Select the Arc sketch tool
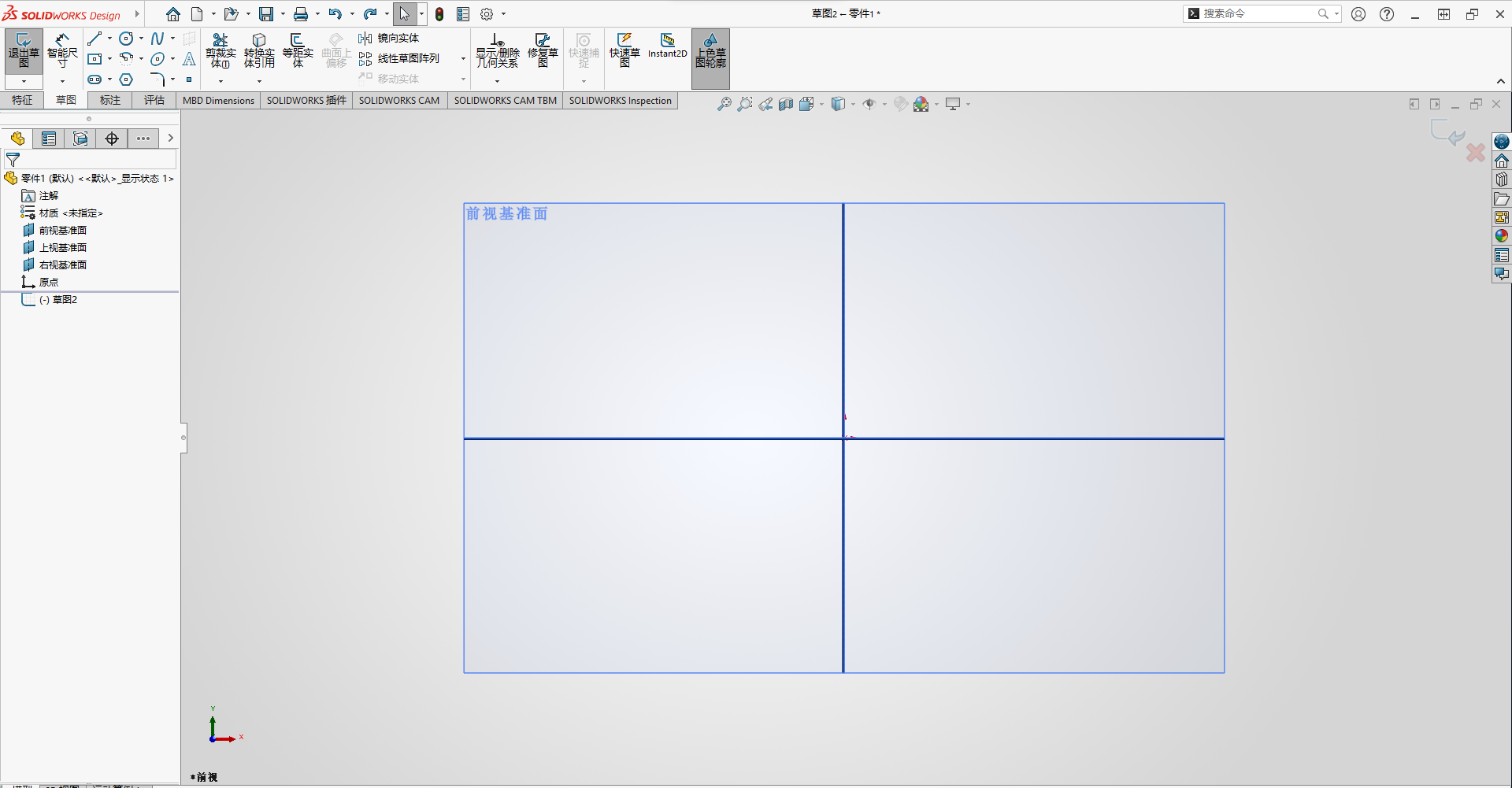 [x=126, y=59]
